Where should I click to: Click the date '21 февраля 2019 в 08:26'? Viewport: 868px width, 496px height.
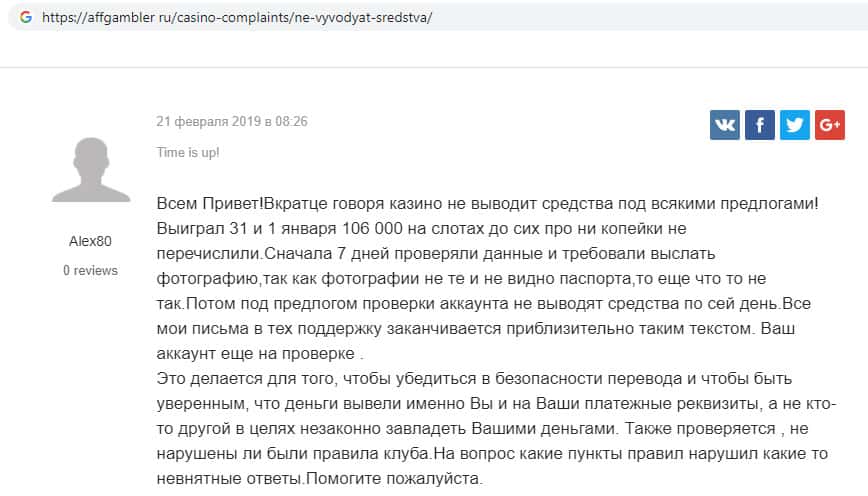tap(232, 122)
